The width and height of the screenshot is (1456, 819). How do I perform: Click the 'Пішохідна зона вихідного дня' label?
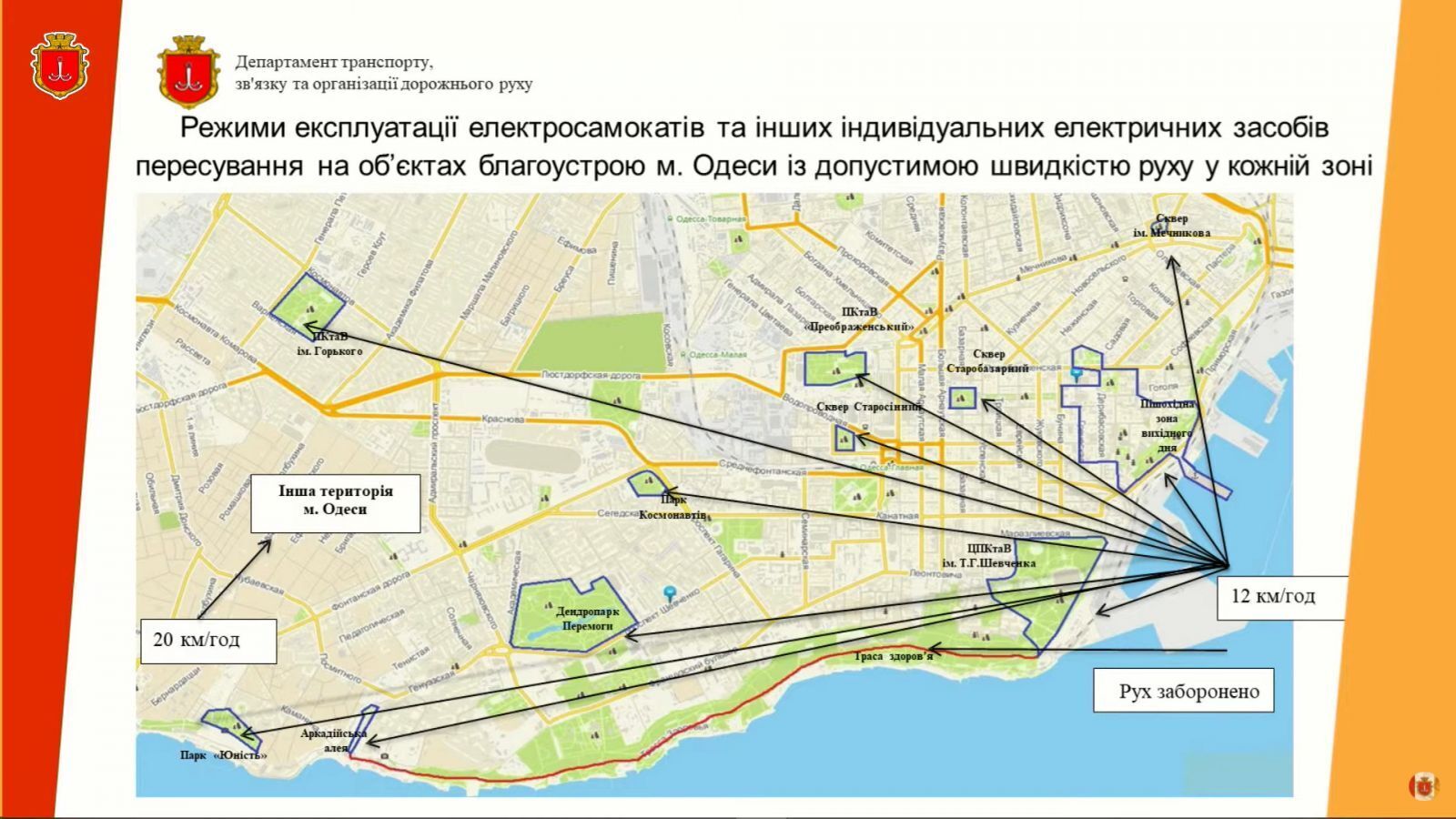click(x=1168, y=425)
